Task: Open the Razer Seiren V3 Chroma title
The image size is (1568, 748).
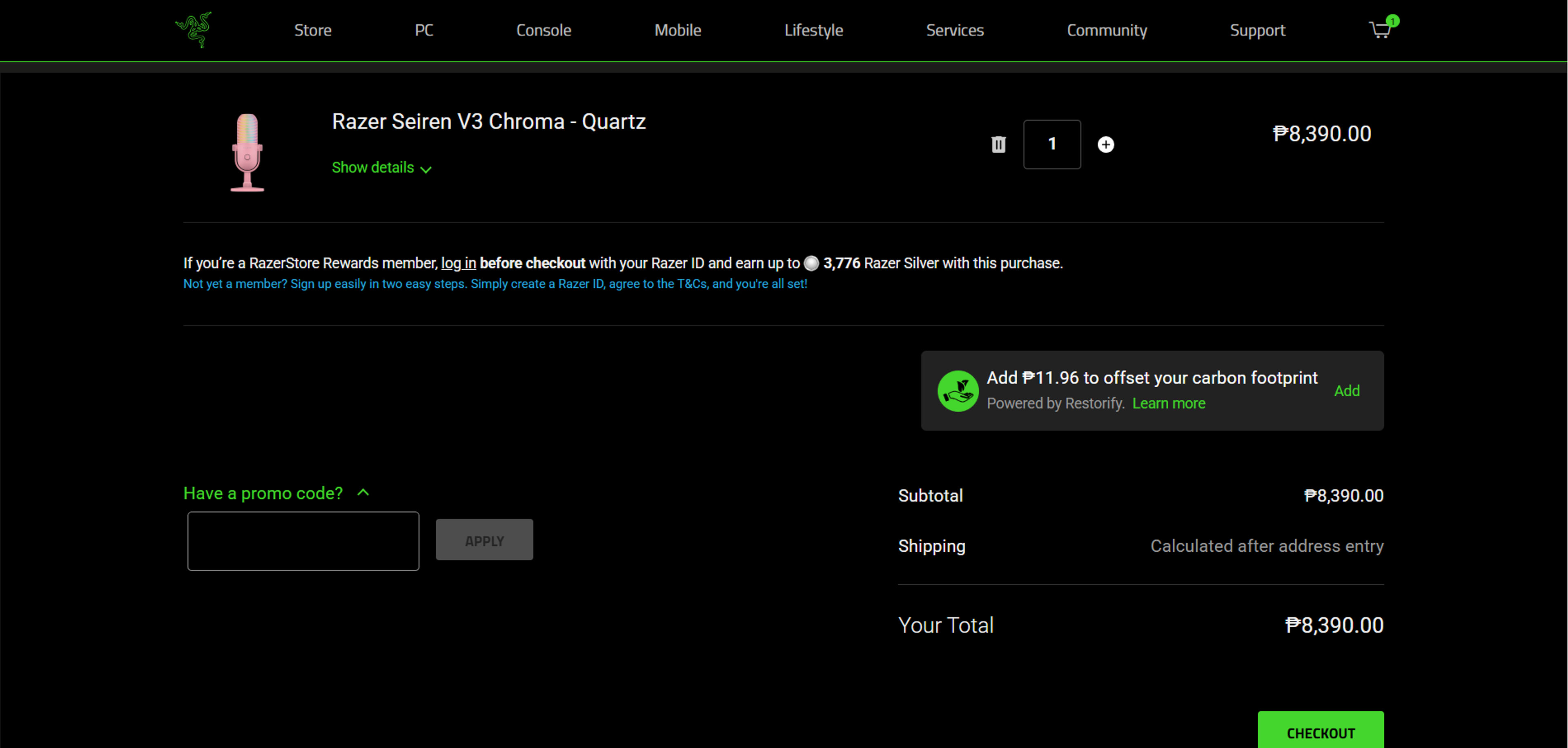Action: (488, 121)
